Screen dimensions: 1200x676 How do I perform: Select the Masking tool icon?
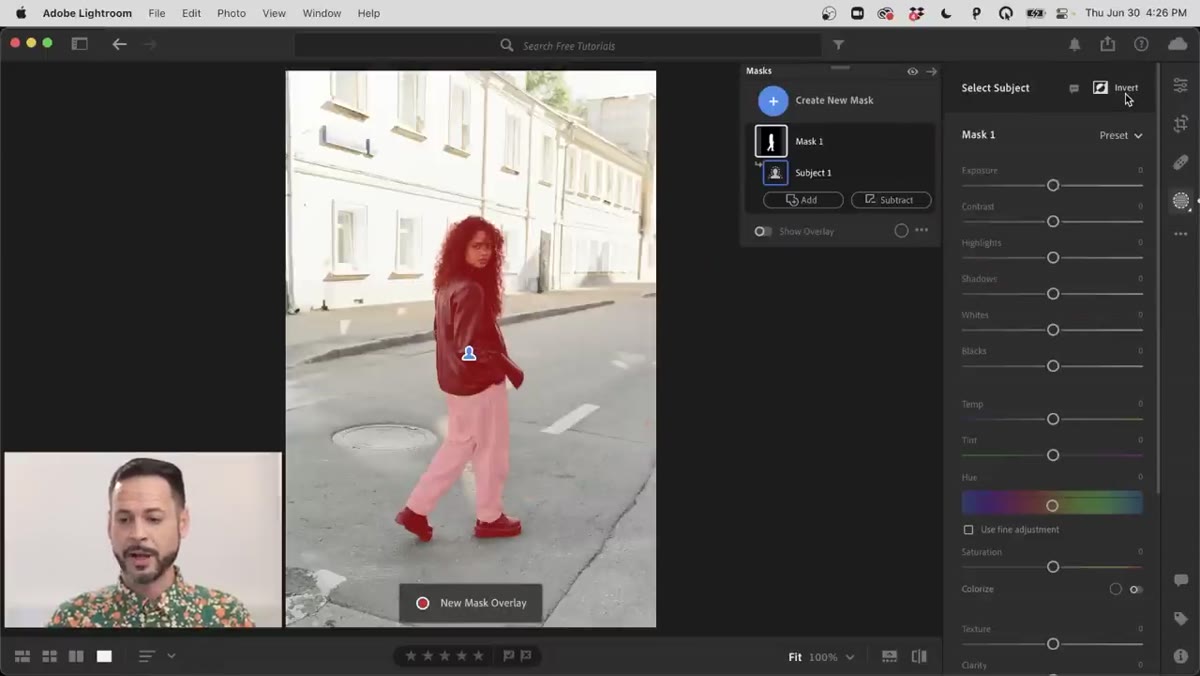tap(1181, 201)
